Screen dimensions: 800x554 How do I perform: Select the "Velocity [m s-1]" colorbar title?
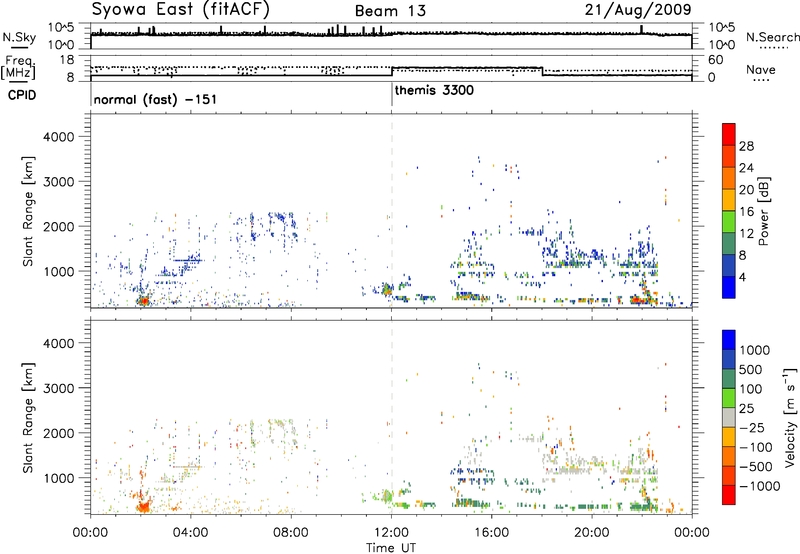click(x=790, y=417)
